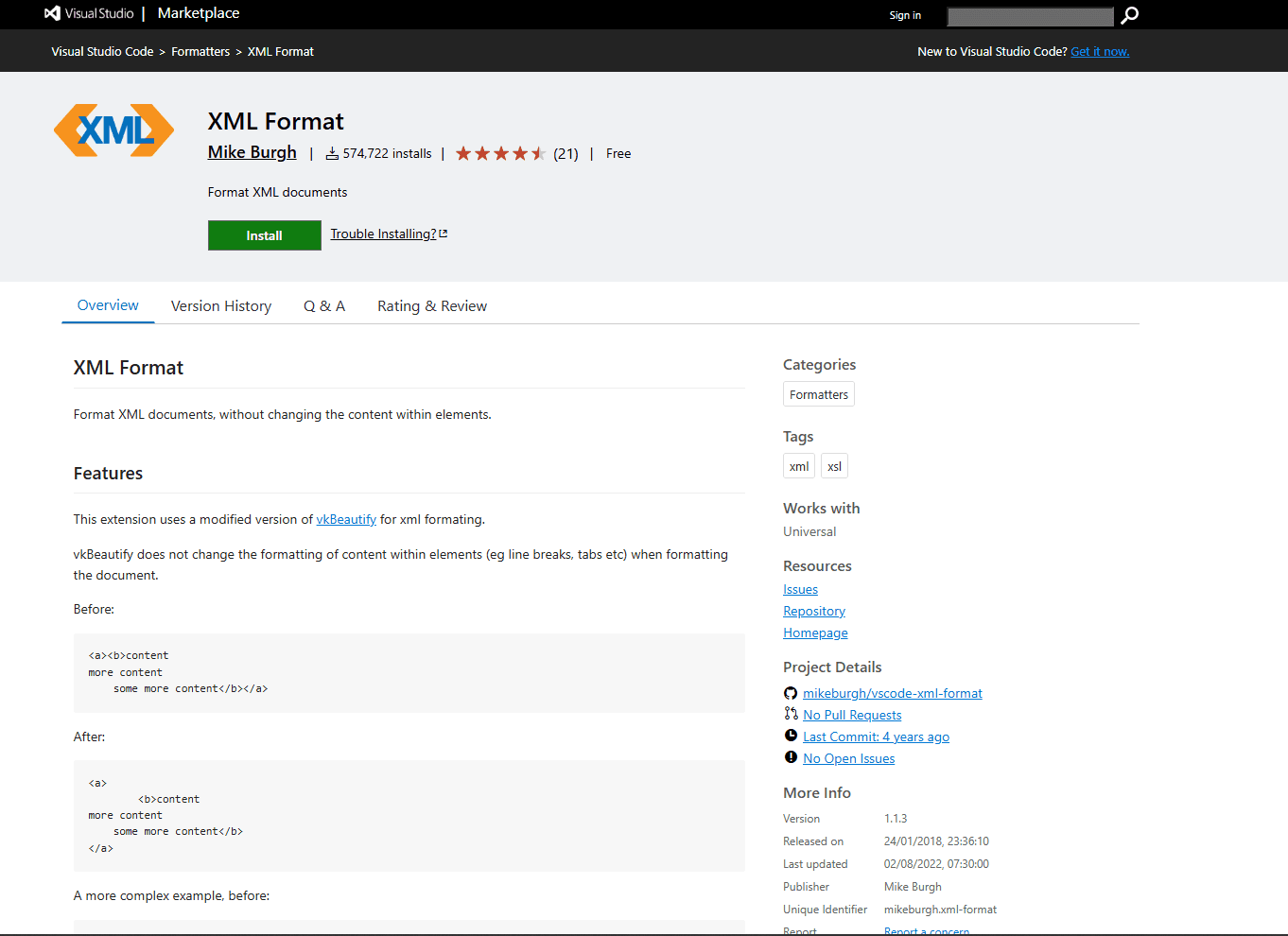Image resolution: width=1288 pixels, height=936 pixels.
Task: Open the Q & A tab
Action: click(324, 306)
